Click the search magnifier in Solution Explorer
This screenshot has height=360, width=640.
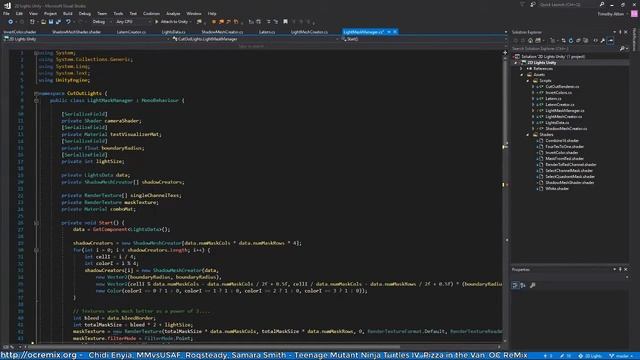[x=622, y=49]
